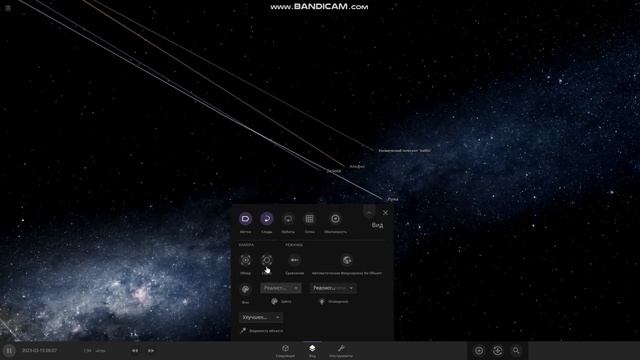Image resolution: width=640 pixels, height=360 pixels.
Task: Toggle the Обитаемость habitable zone button
Action: pyautogui.click(x=335, y=219)
